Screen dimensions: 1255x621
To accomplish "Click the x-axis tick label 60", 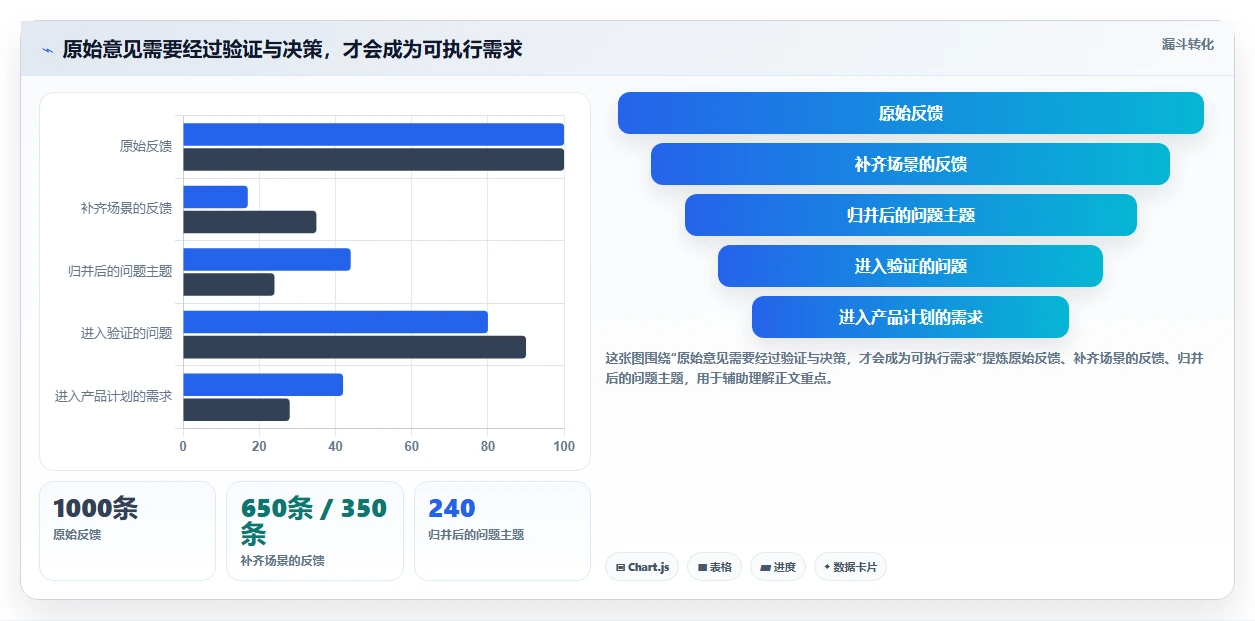I will [x=412, y=447].
